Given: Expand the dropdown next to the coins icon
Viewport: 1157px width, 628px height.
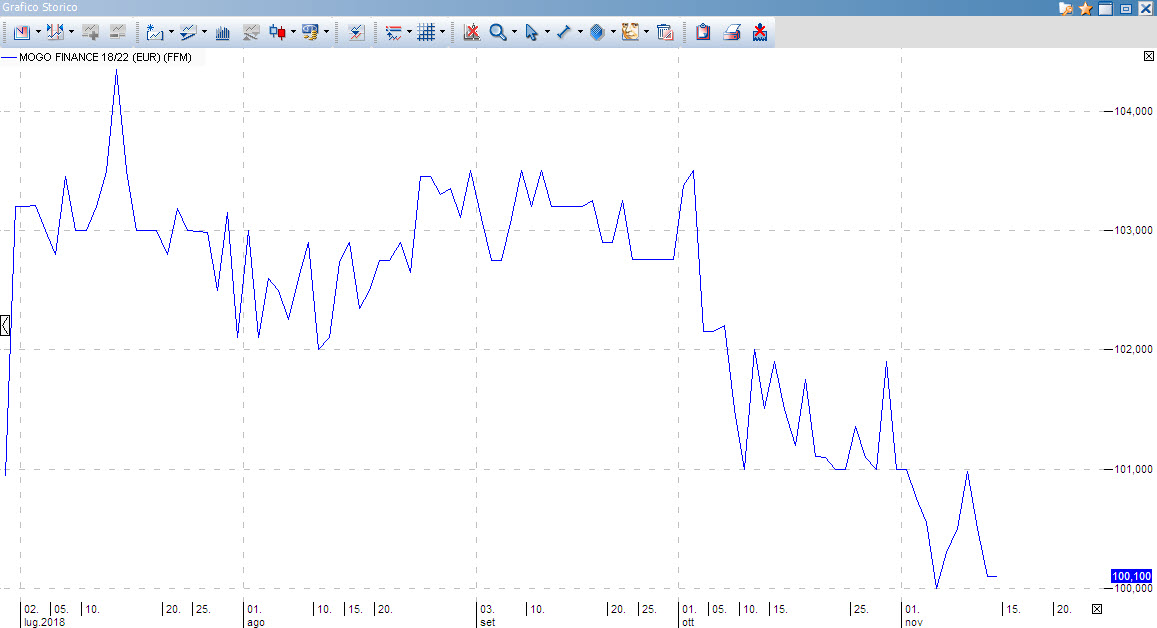Looking at the screenshot, I should click(x=326, y=32).
